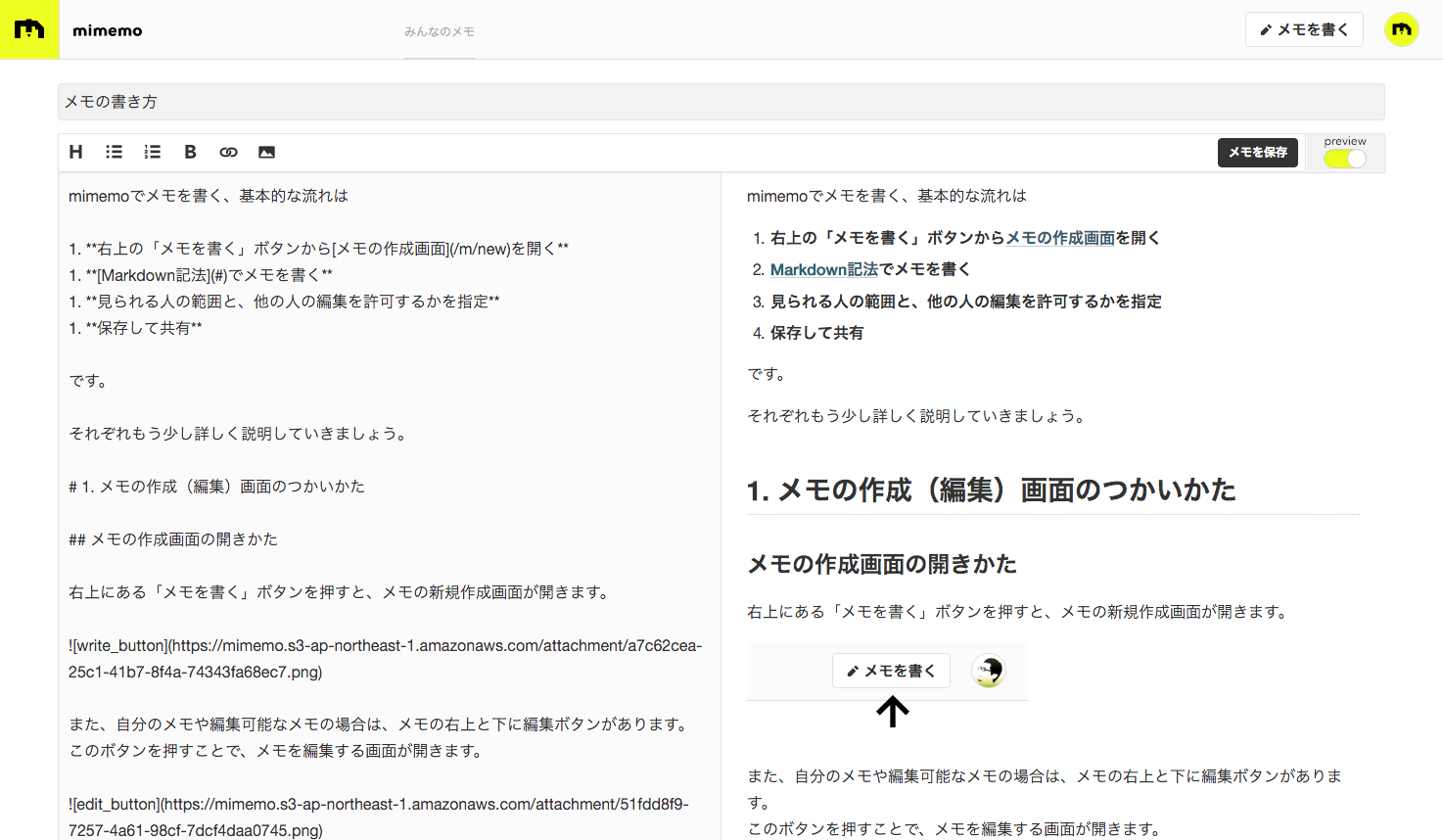Viewport: 1443px width, 840px height.
Task: Insert a link using the chain icon
Action: coord(228,152)
